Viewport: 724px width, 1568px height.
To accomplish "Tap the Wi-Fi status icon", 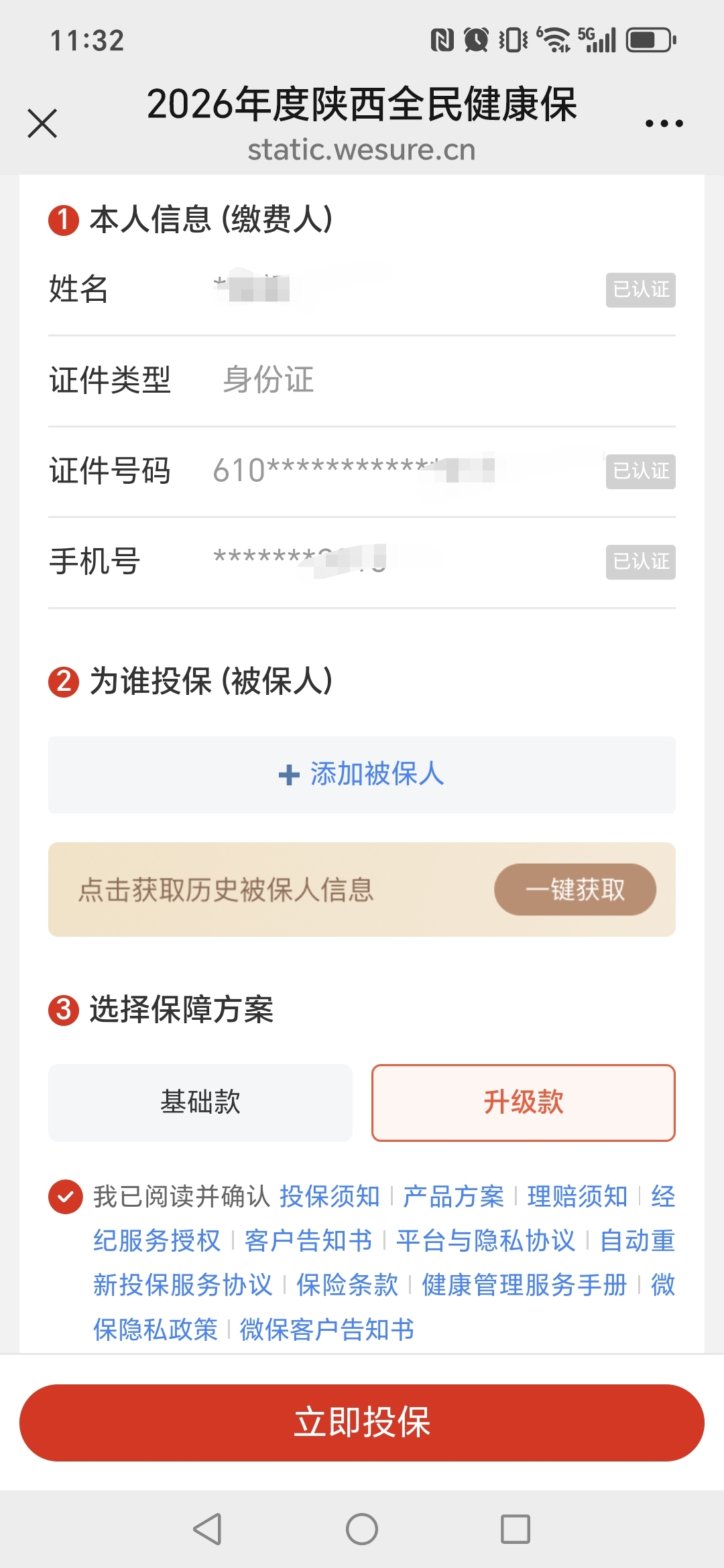I will [554, 40].
